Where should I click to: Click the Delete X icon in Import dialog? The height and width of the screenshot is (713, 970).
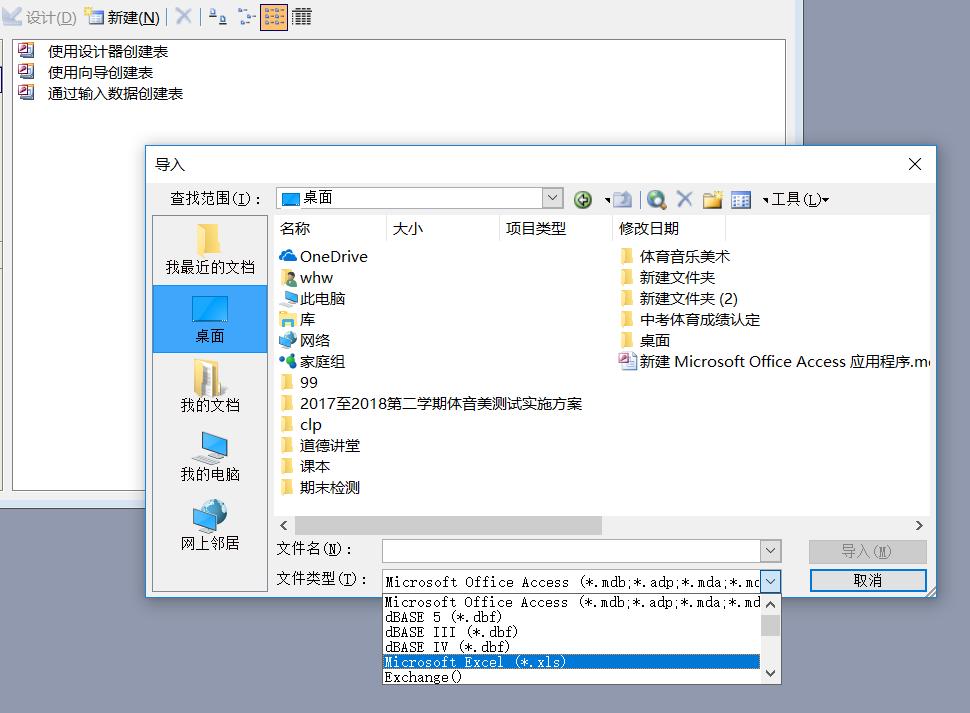point(684,199)
